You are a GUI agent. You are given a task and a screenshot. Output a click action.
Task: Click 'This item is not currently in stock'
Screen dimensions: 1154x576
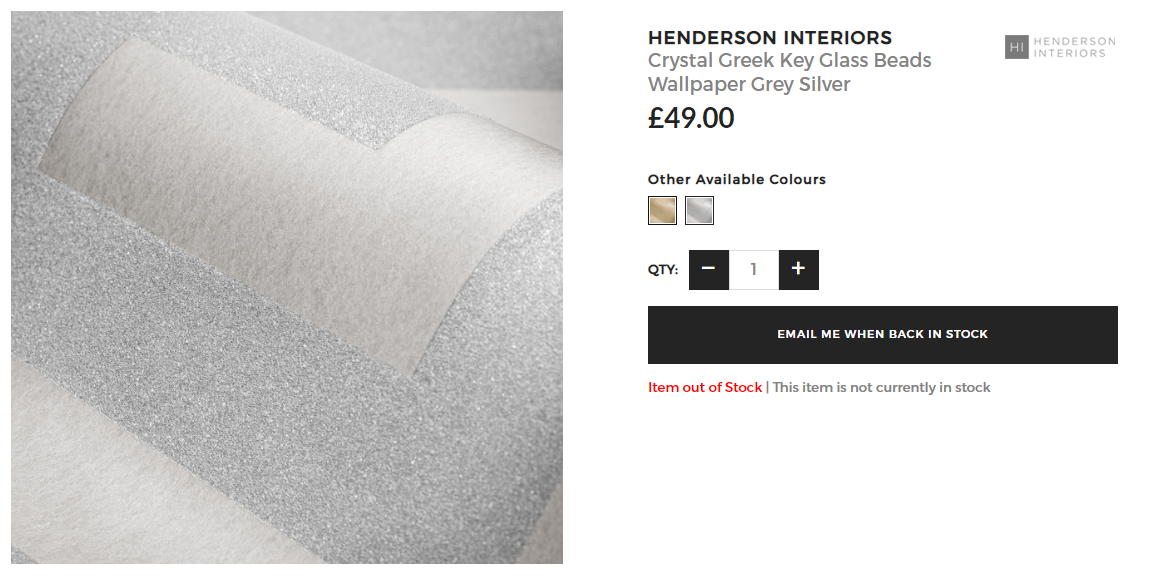click(x=882, y=388)
